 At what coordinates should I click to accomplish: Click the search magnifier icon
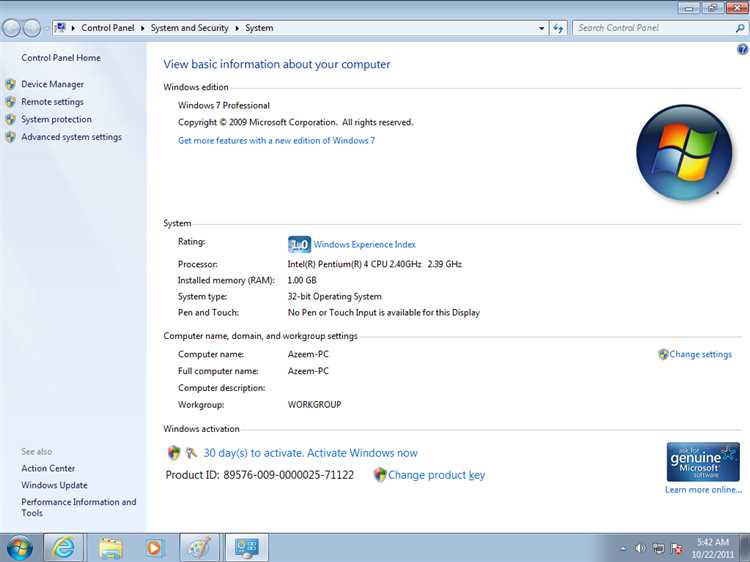click(740, 28)
